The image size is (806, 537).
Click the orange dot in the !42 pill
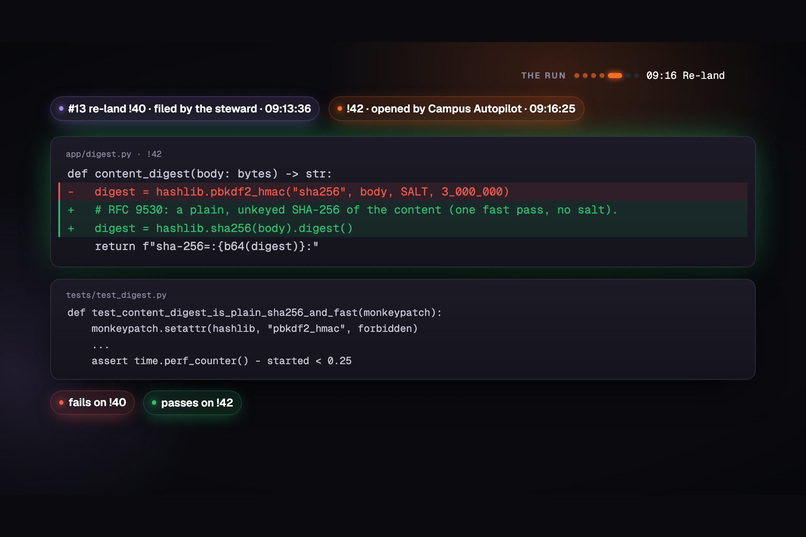point(340,108)
